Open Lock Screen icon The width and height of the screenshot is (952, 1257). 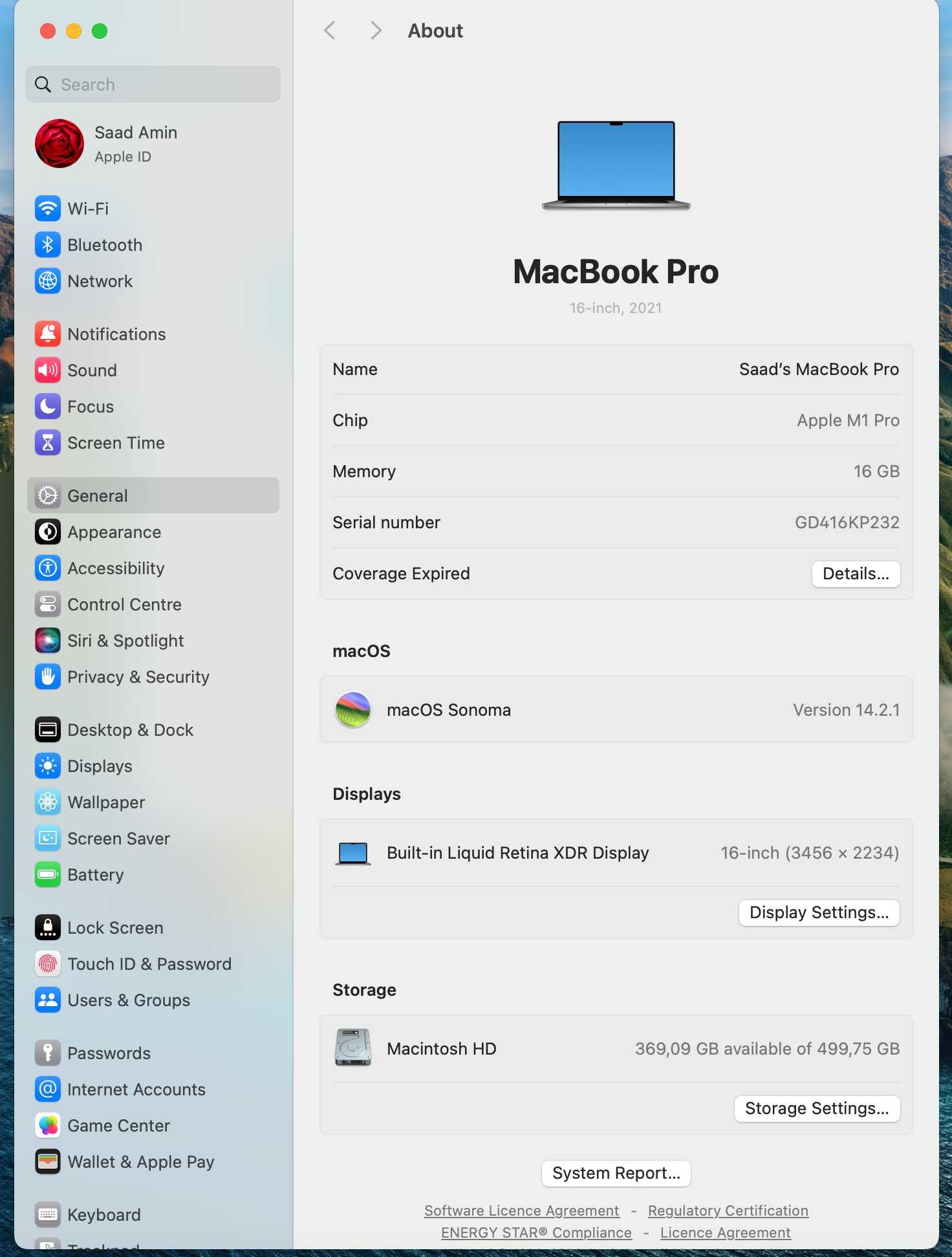pyautogui.click(x=48, y=928)
